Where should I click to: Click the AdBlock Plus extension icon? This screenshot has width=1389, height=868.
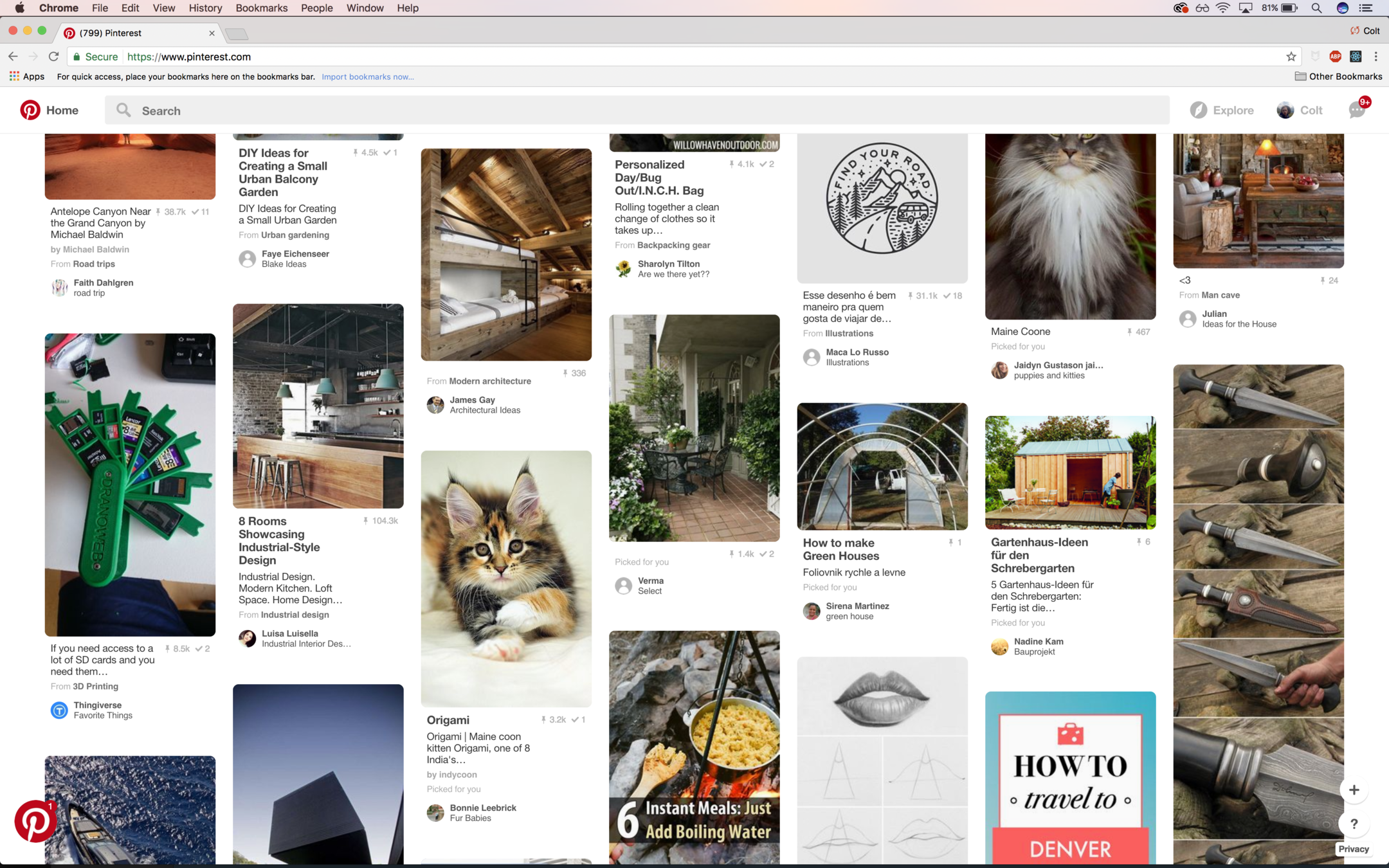(1335, 57)
